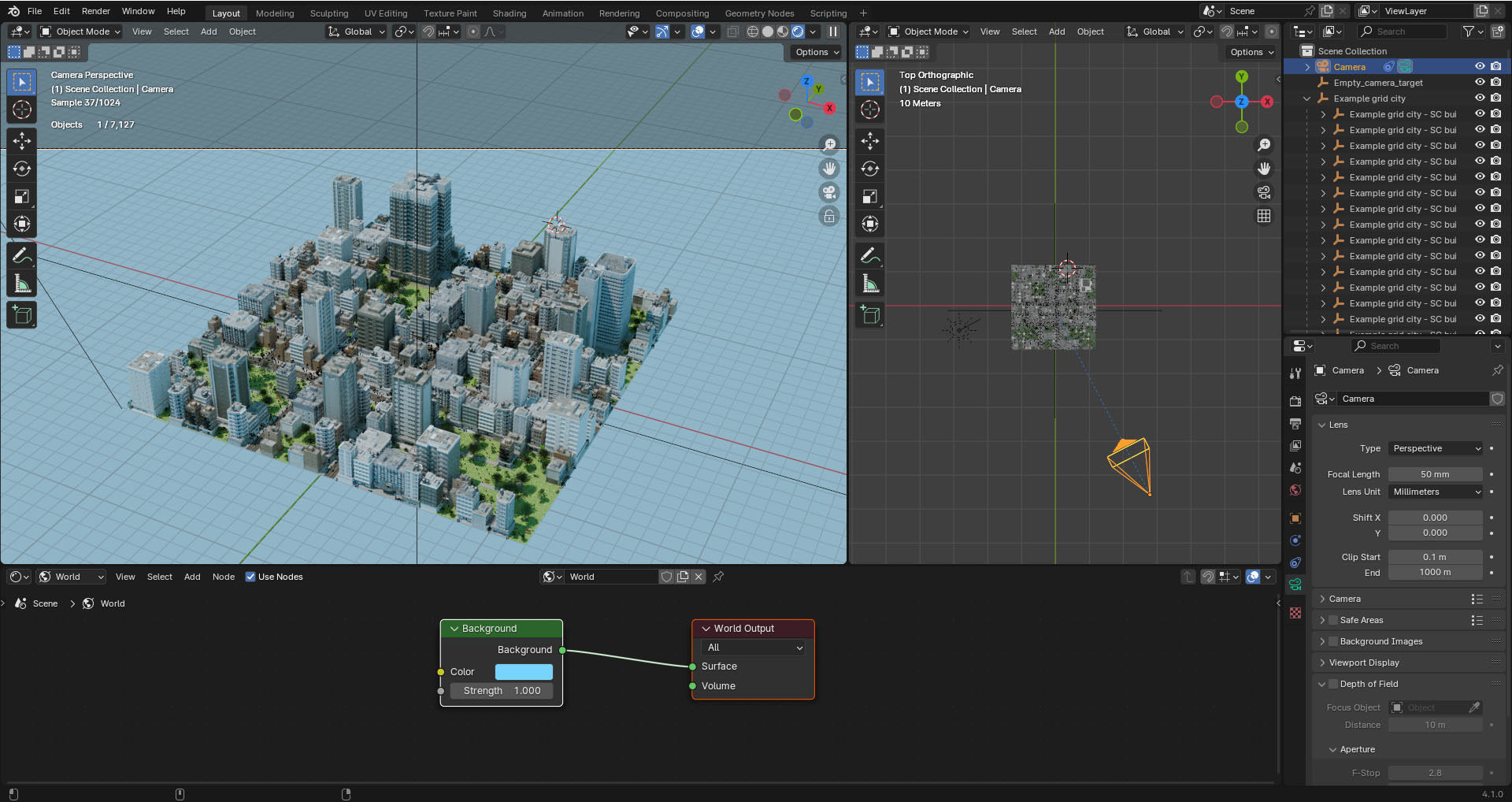The image size is (1512, 802).
Task: Click World breadcrumb in node editor
Action: coord(113,603)
